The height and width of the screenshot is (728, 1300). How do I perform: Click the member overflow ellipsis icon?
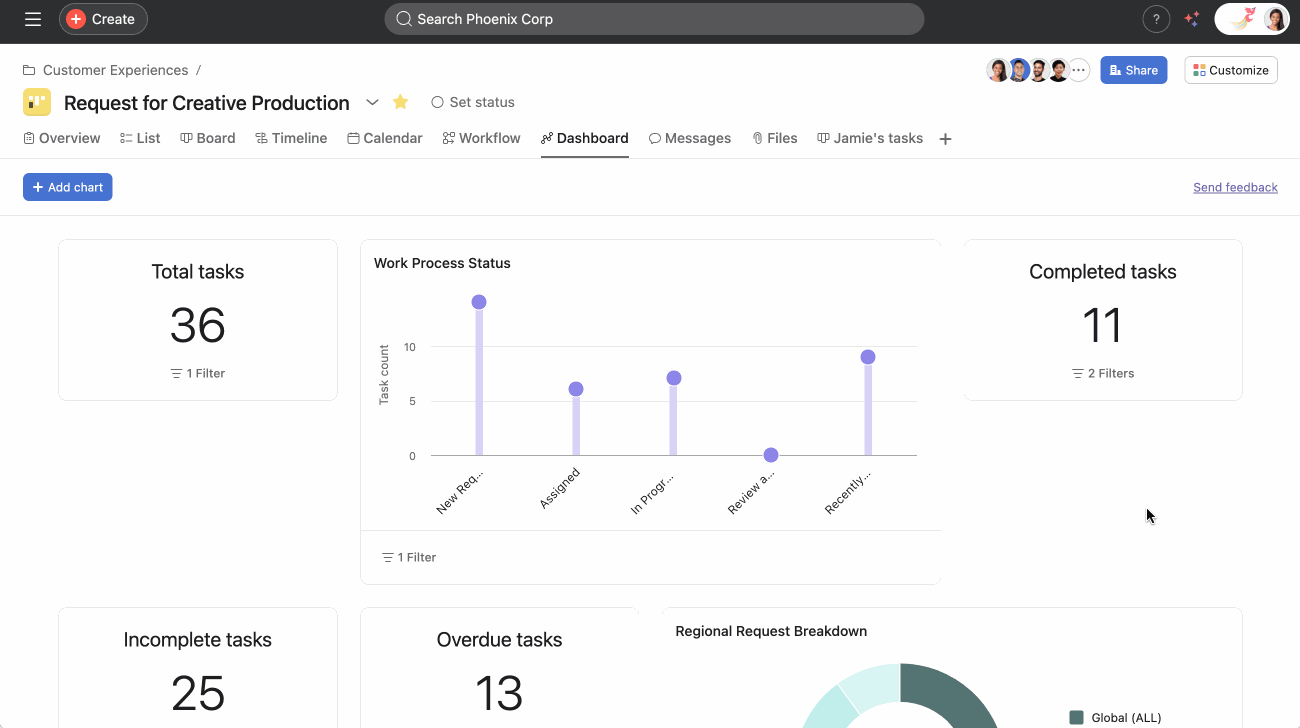(x=1078, y=70)
